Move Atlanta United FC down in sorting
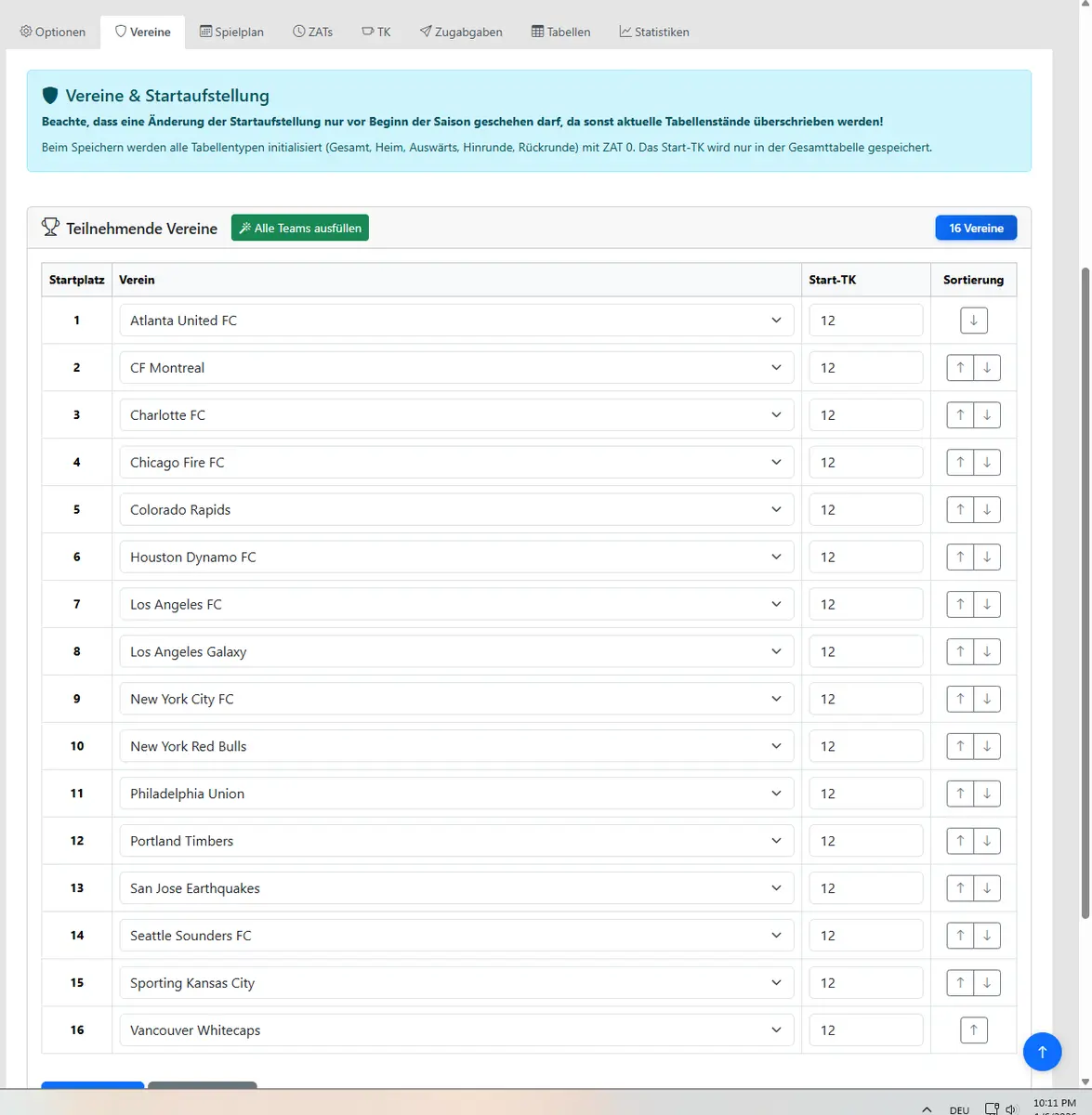The height and width of the screenshot is (1115, 1092). [973, 321]
